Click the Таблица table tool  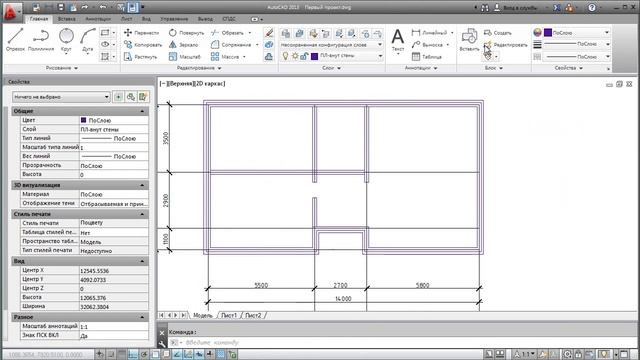(427, 57)
